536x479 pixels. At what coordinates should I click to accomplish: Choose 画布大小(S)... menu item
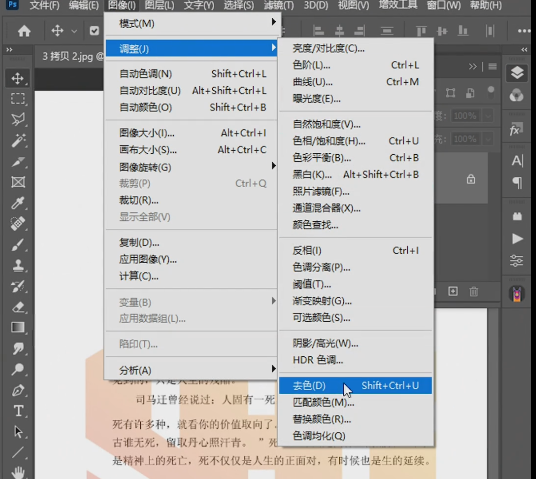(x=191, y=149)
